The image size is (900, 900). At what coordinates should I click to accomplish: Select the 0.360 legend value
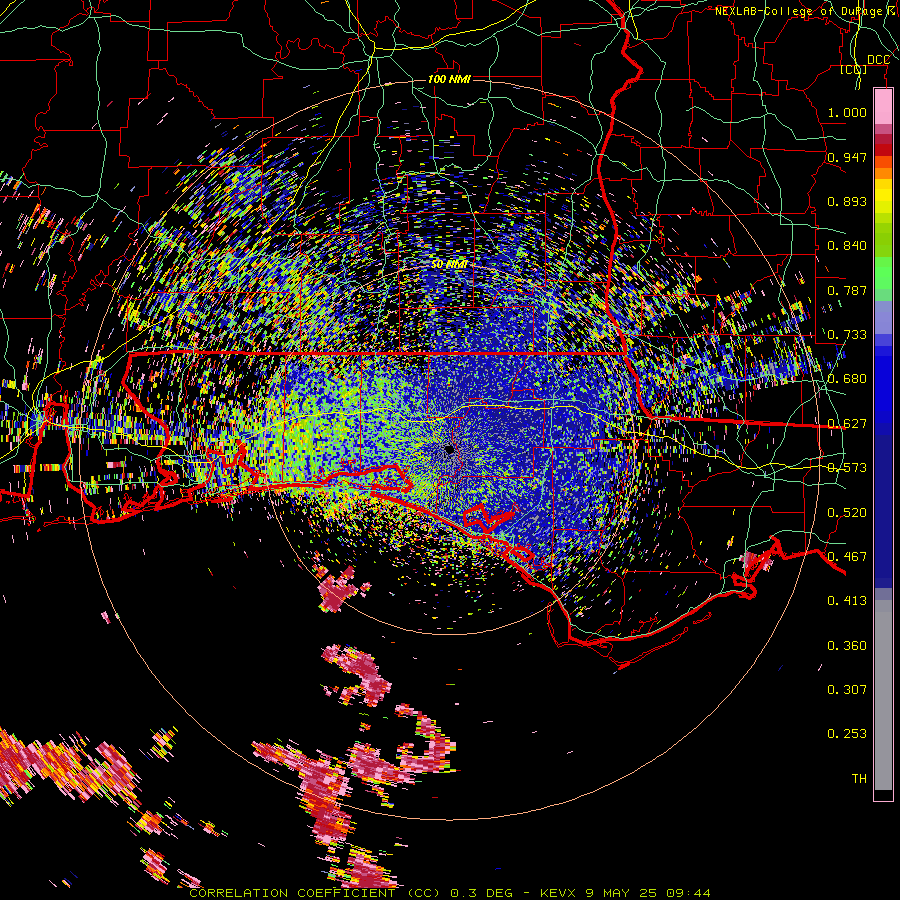click(847, 645)
